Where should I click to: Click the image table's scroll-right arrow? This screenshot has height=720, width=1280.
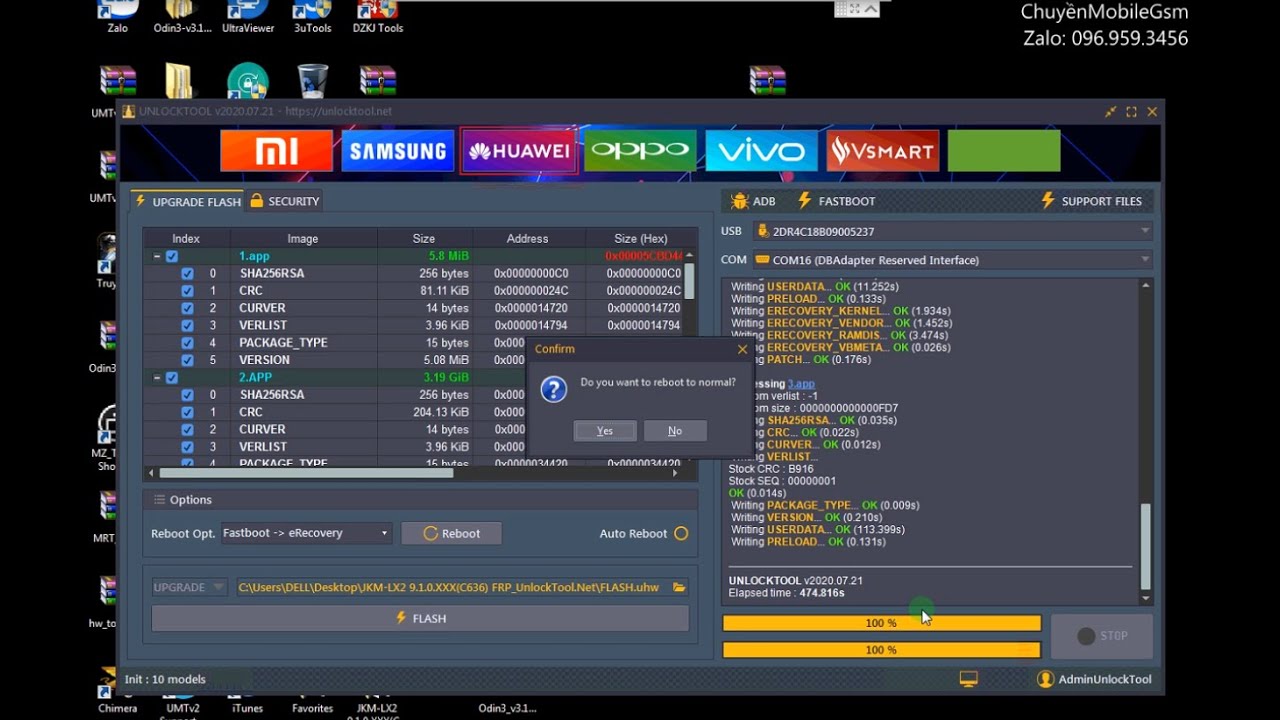(677, 473)
